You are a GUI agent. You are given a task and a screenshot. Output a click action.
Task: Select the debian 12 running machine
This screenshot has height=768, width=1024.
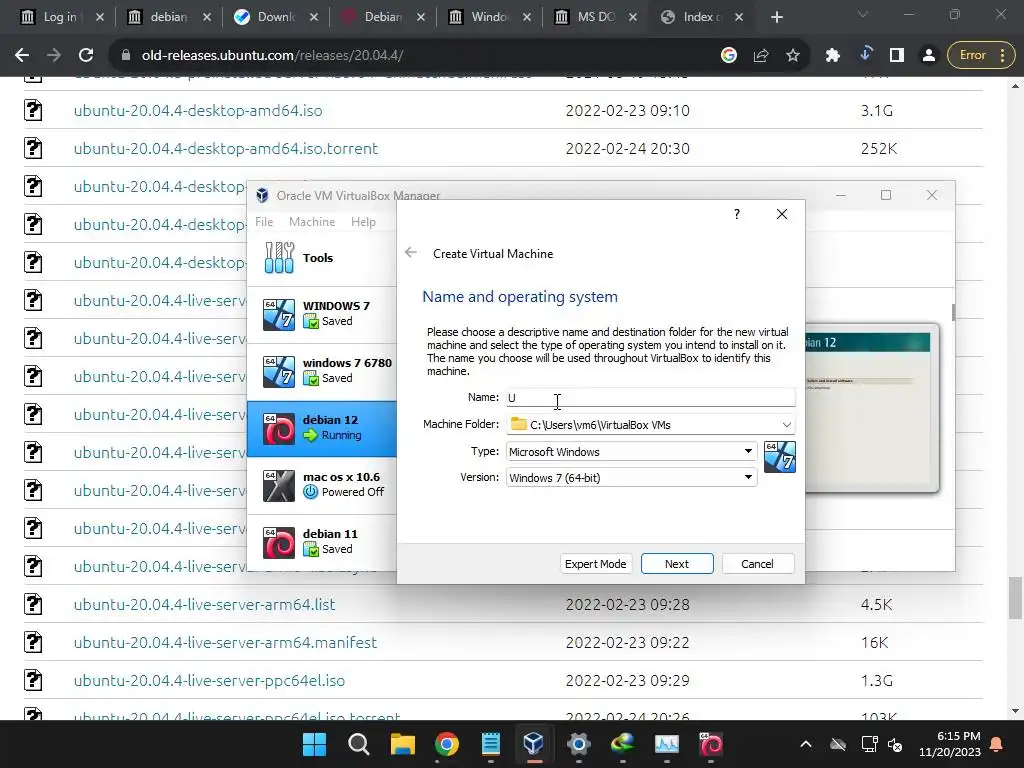tap(322, 428)
